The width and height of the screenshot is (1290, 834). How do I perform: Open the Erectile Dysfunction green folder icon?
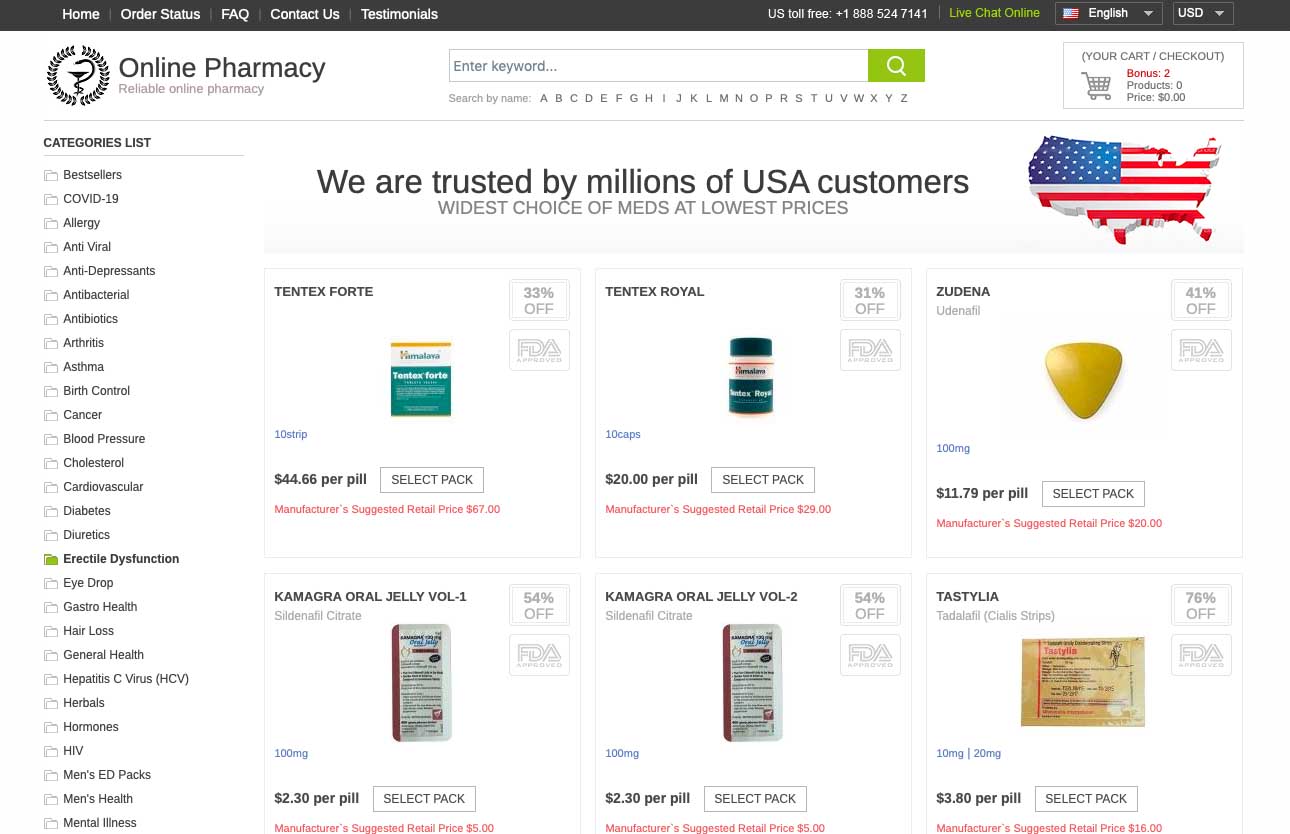[51, 559]
